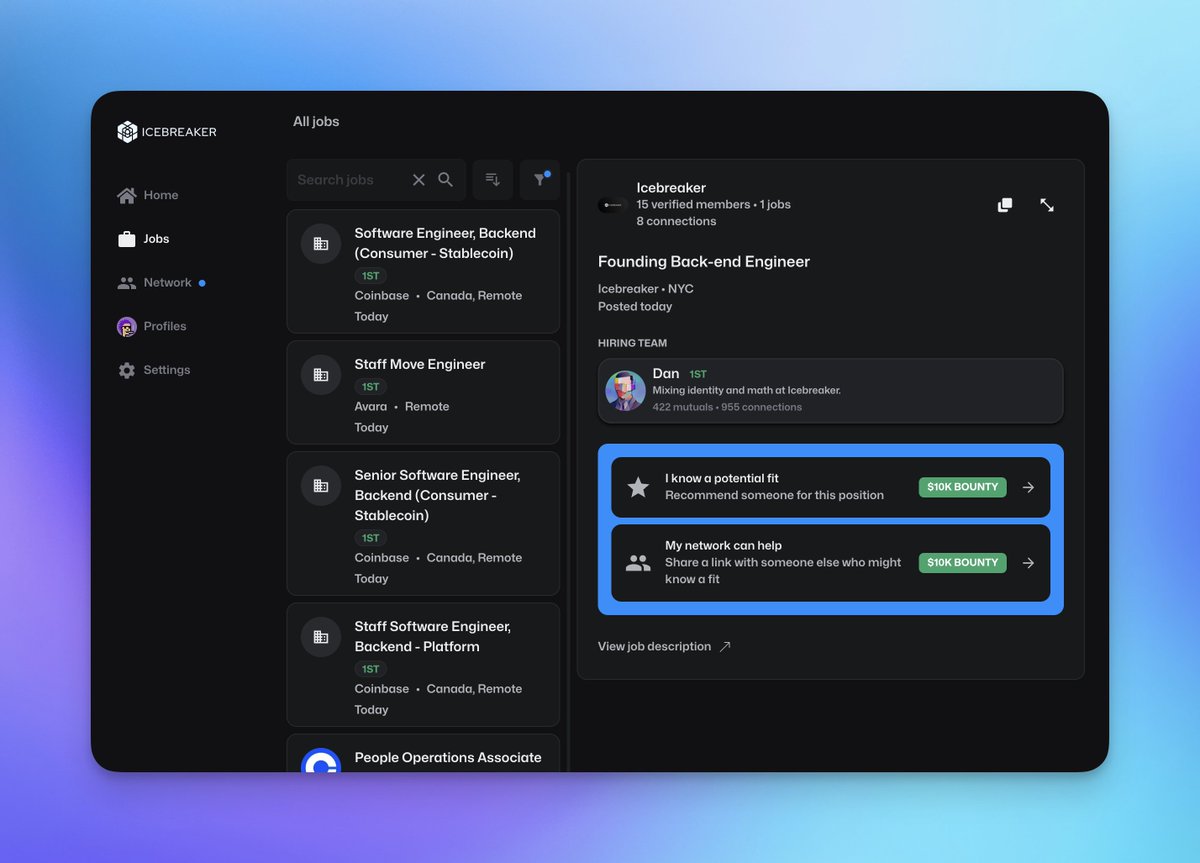
Task: Click 'I know a potential fit' option
Action: click(x=831, y=487)
